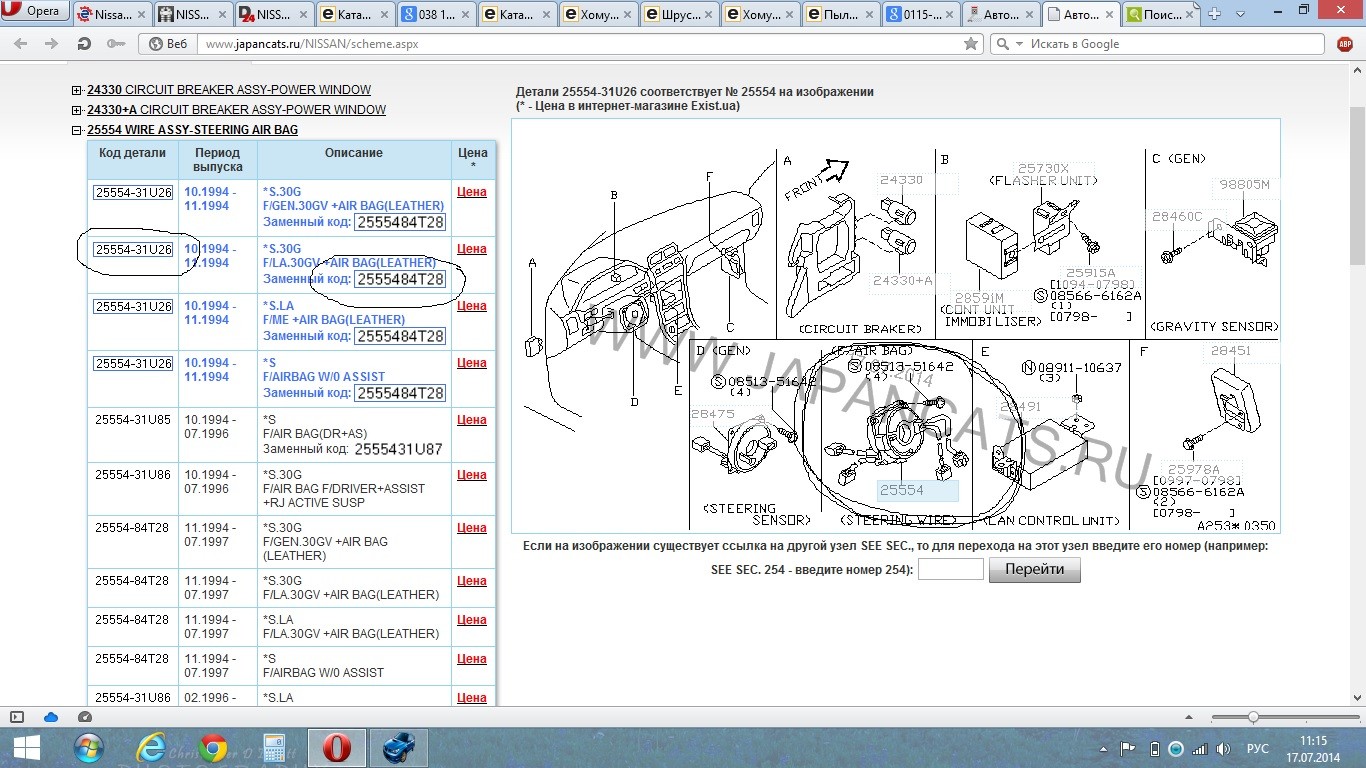
Task: Add a new tab with plus icon
Action: (x=1215, y=13)
